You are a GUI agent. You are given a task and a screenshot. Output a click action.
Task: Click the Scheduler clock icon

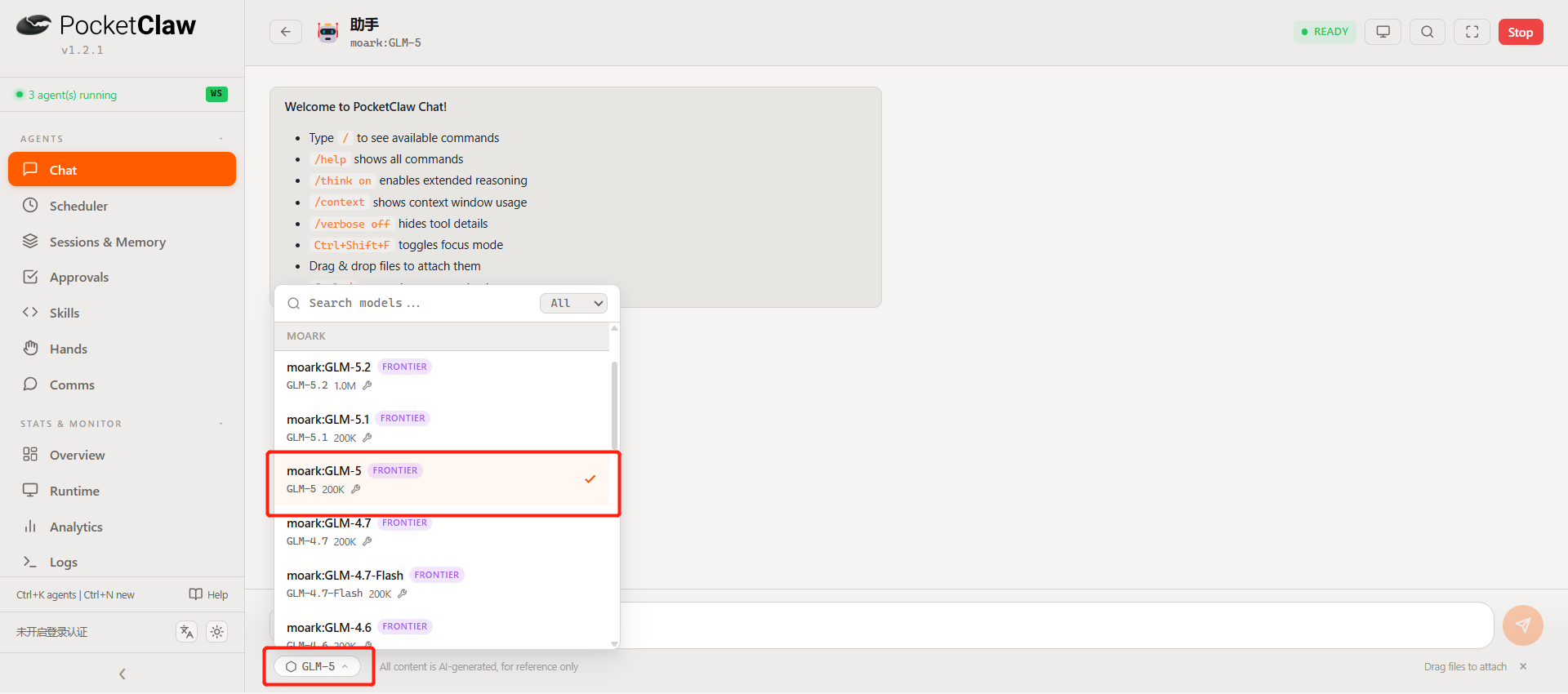click(30, 205)
